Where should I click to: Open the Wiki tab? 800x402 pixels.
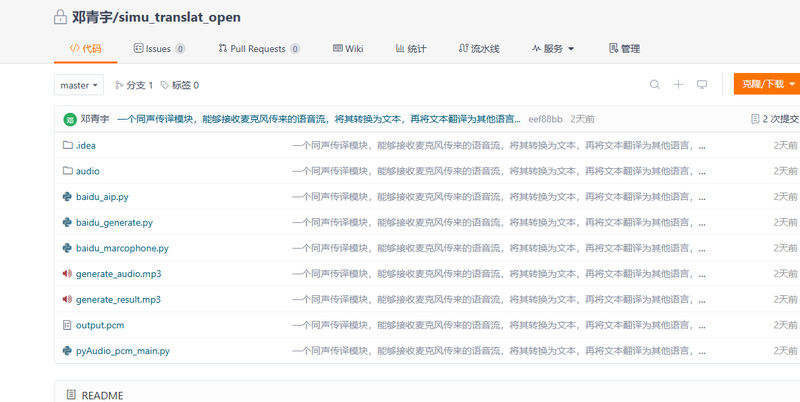pos(348,49)
